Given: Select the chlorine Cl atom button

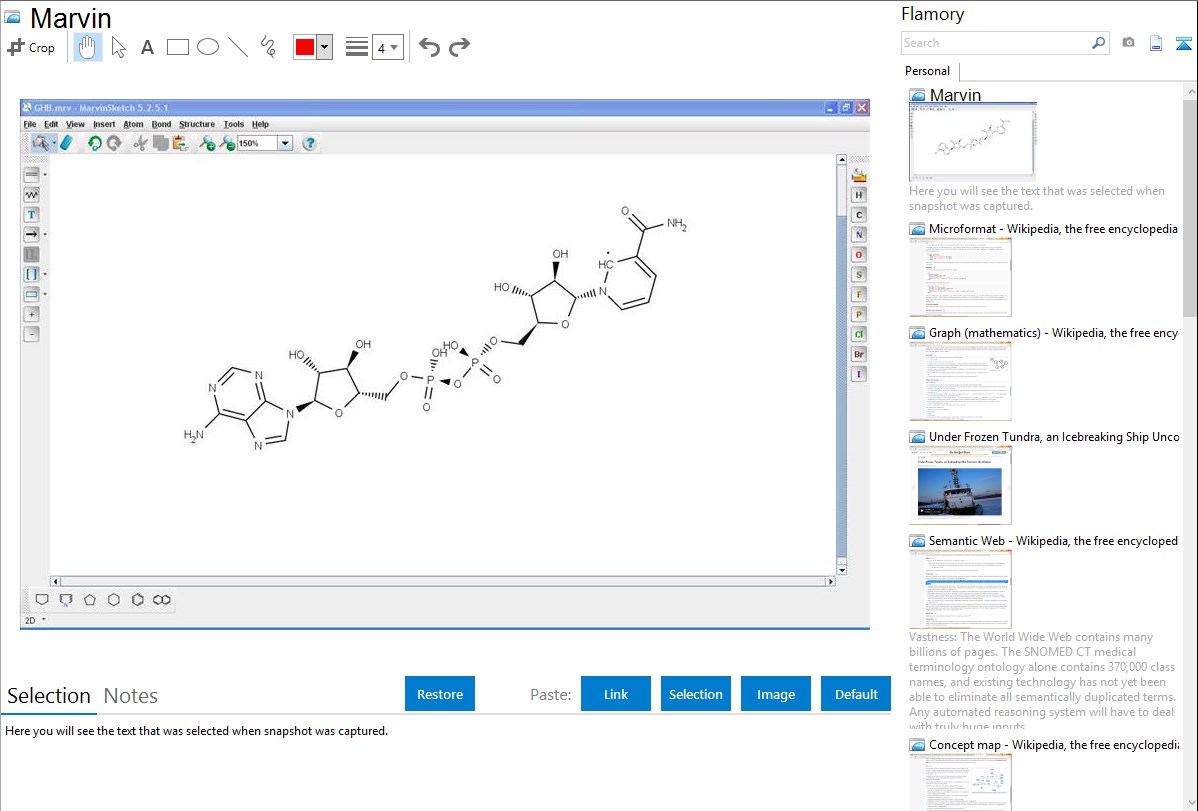Looking at the screenshot, I should [x=859, y=334].
